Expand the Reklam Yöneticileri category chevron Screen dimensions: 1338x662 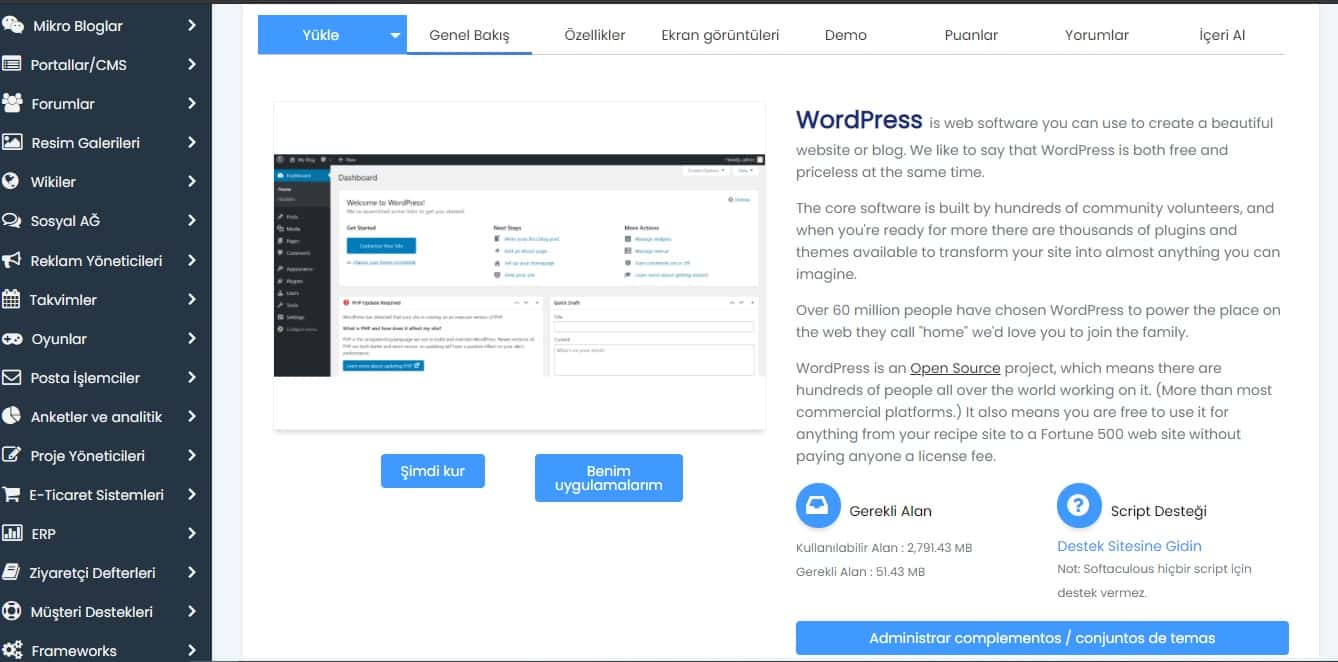[192, 260]
